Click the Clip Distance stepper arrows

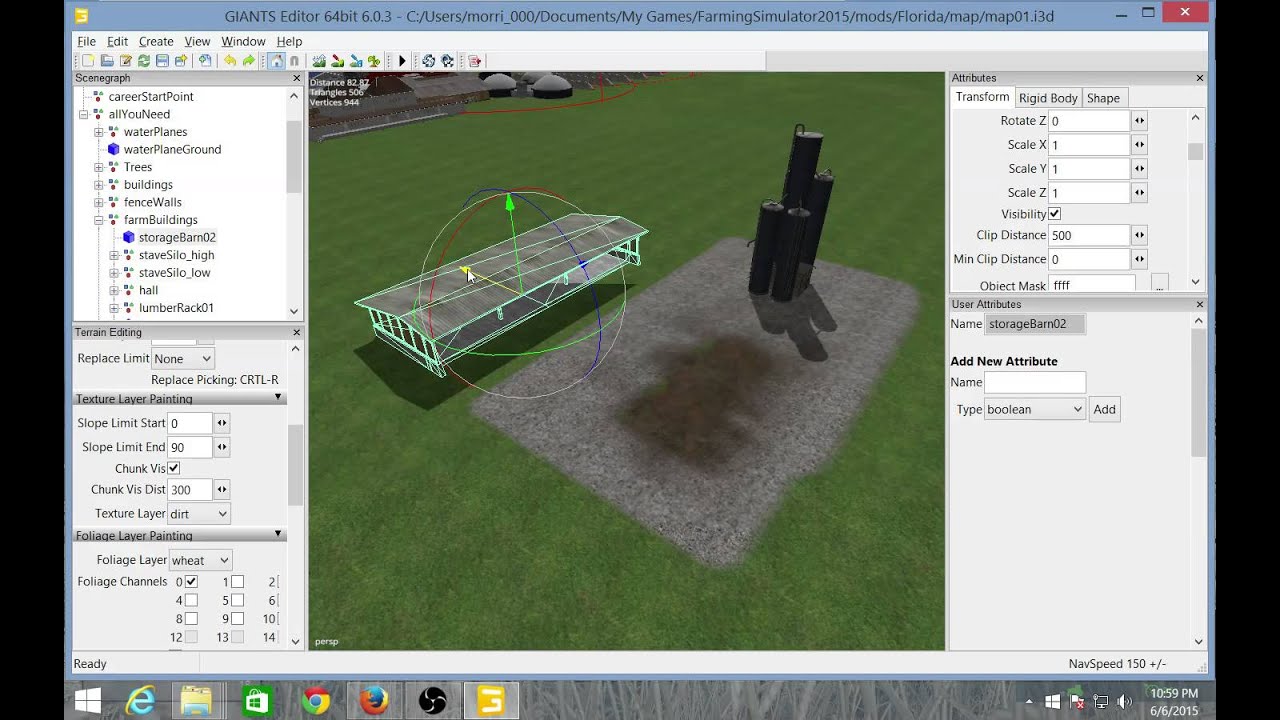[x=1139, y=236]
